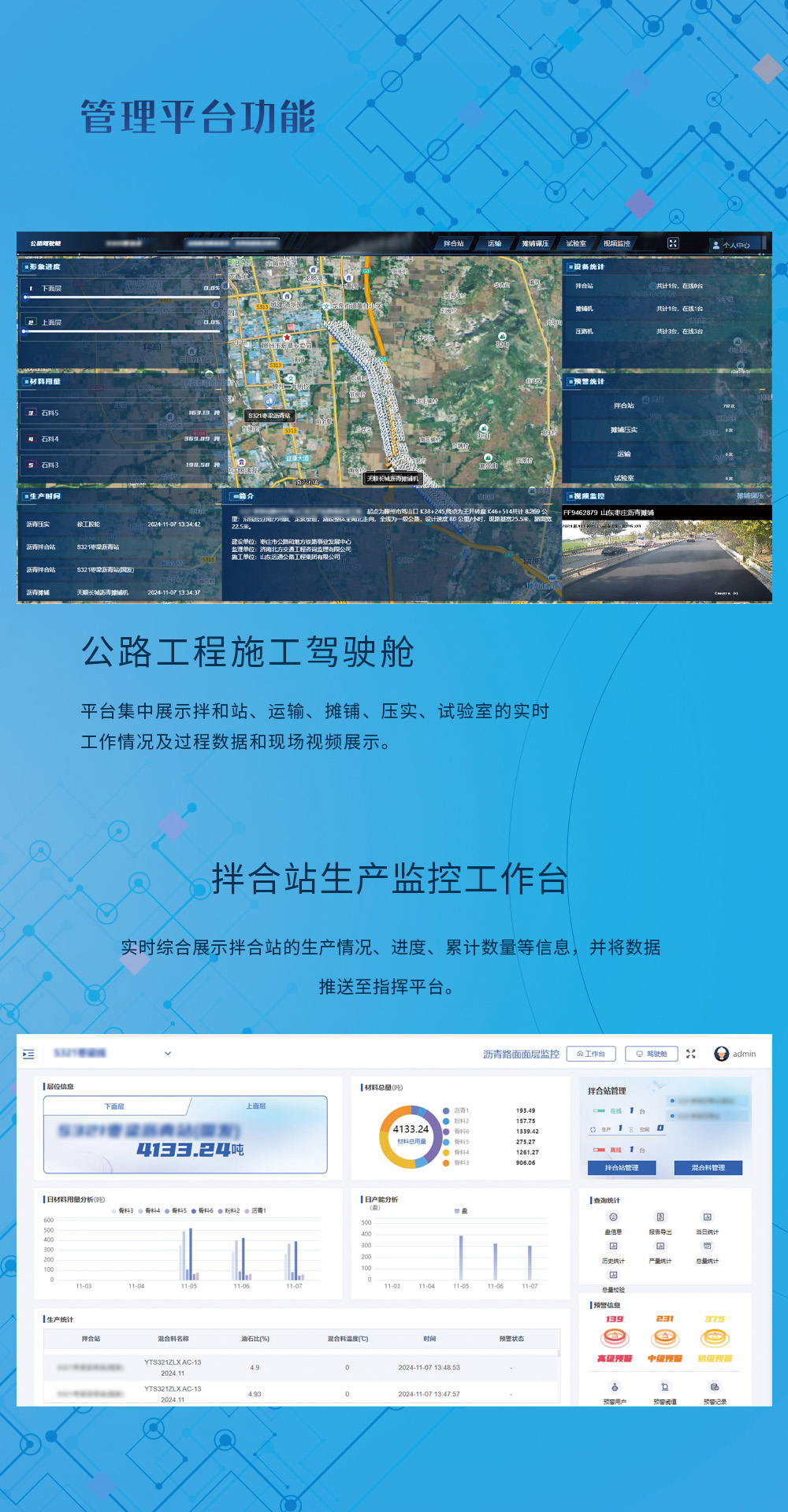Toggle 骨料4 in daily material chart legend

pyautogui.click(x=150, y=1210)
